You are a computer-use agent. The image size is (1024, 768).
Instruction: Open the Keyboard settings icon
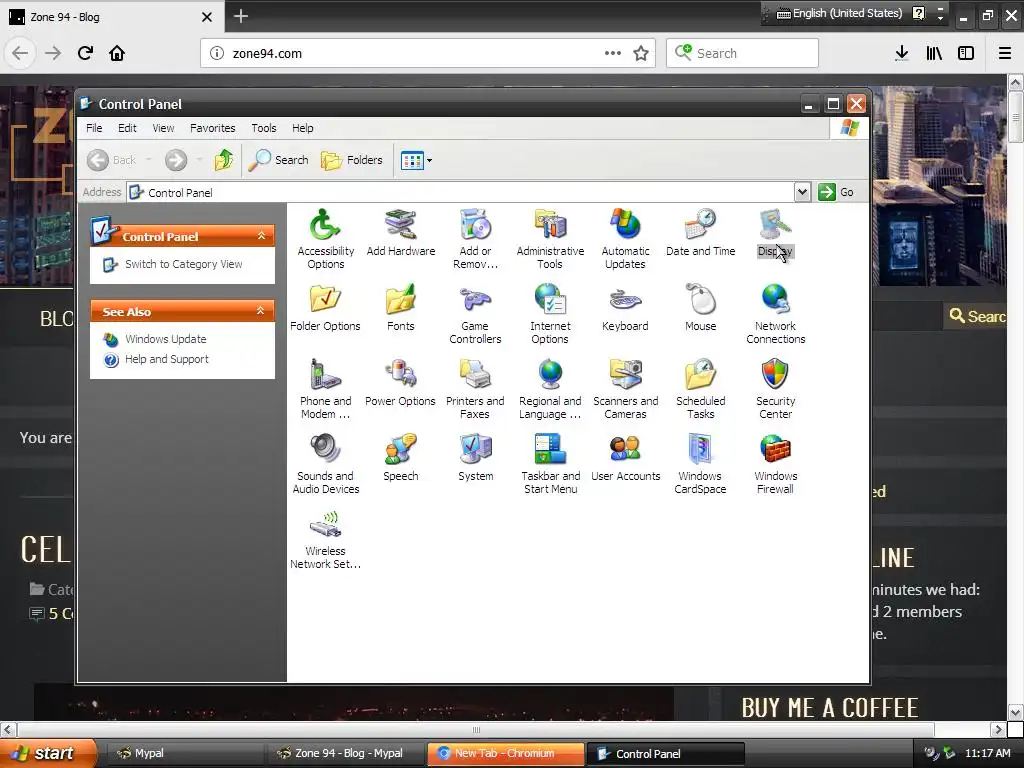pos(625,307)
